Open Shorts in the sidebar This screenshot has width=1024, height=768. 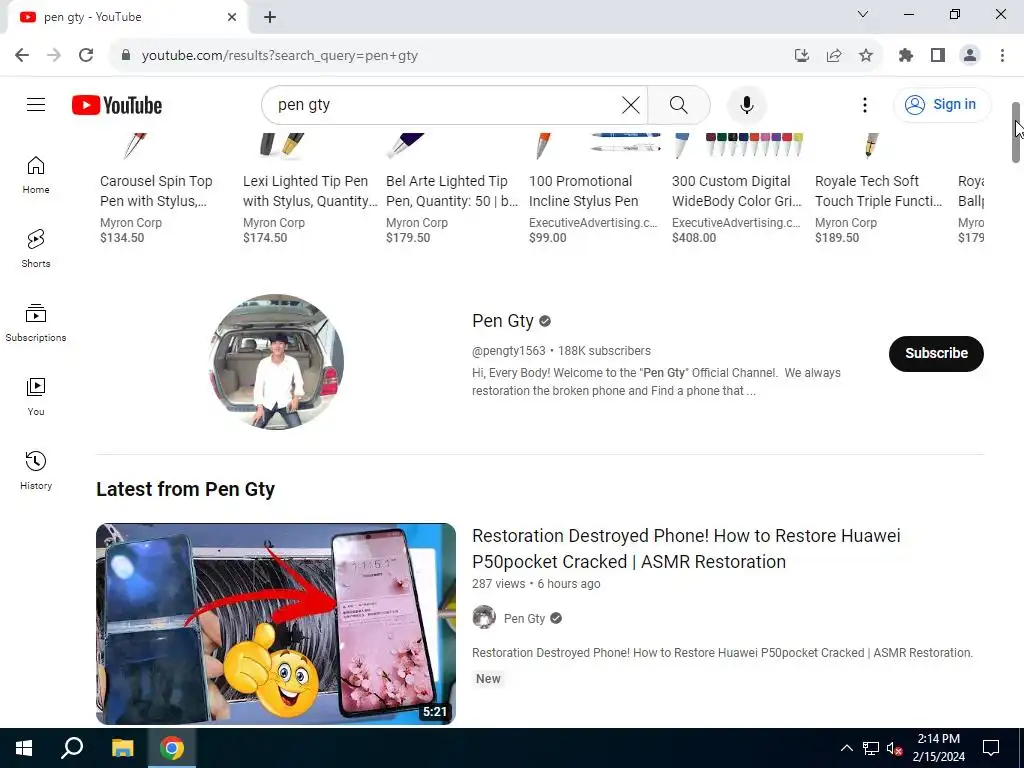pyautogui.click(x=36, y=249)
